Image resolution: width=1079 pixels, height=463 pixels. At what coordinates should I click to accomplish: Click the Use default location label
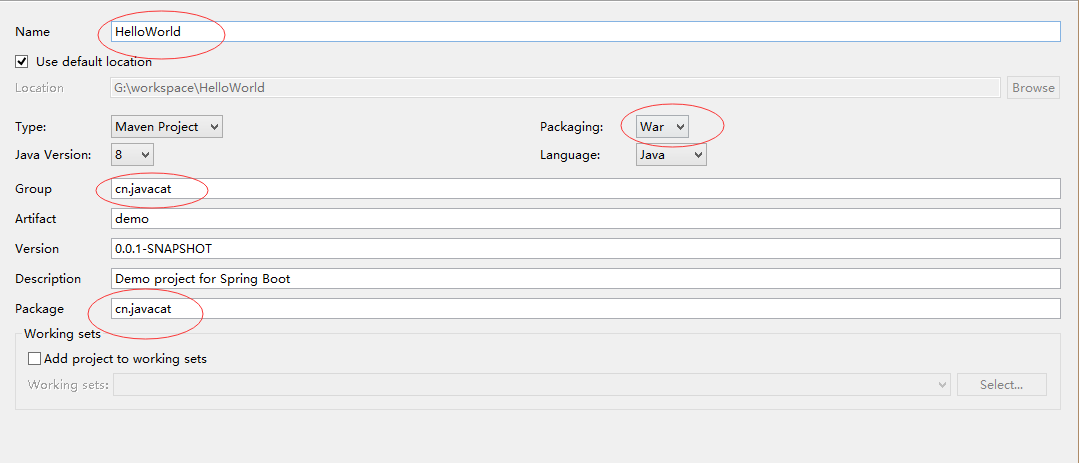click(x=94, y=61)
